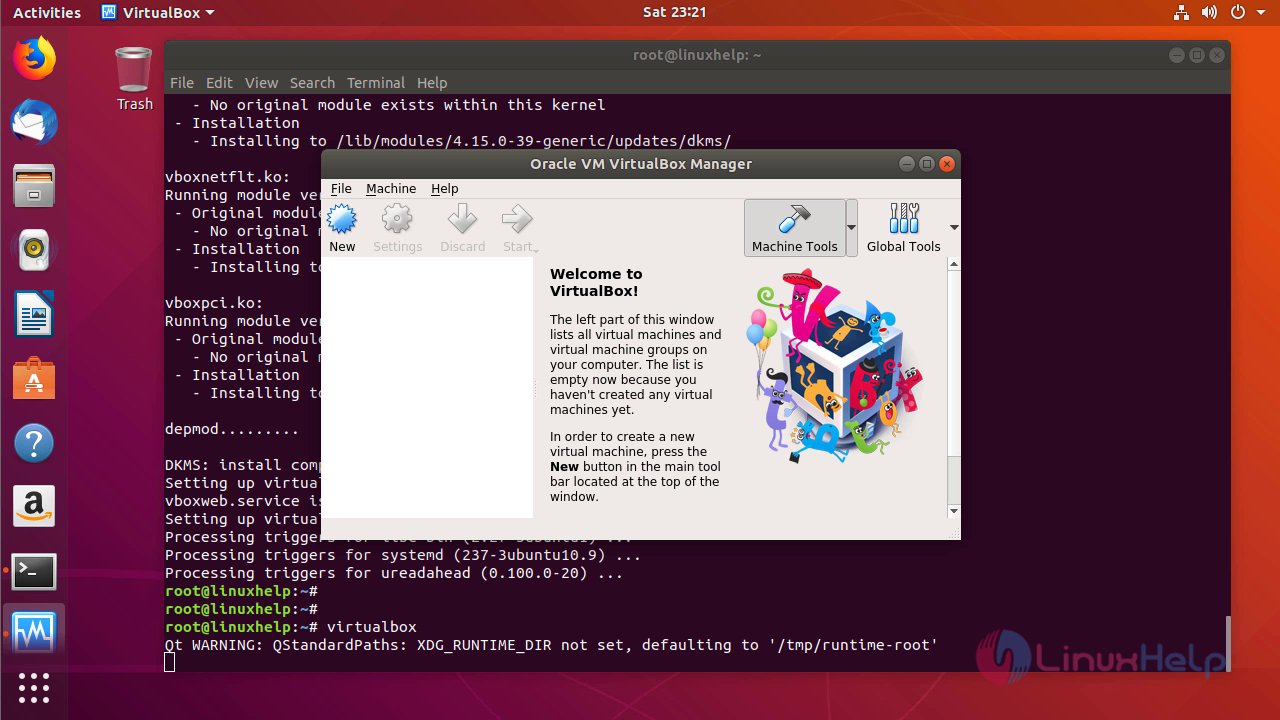The image size is (1280, 720).
Task: Open the terminal Search menu
Action: (x=312, y=83)
